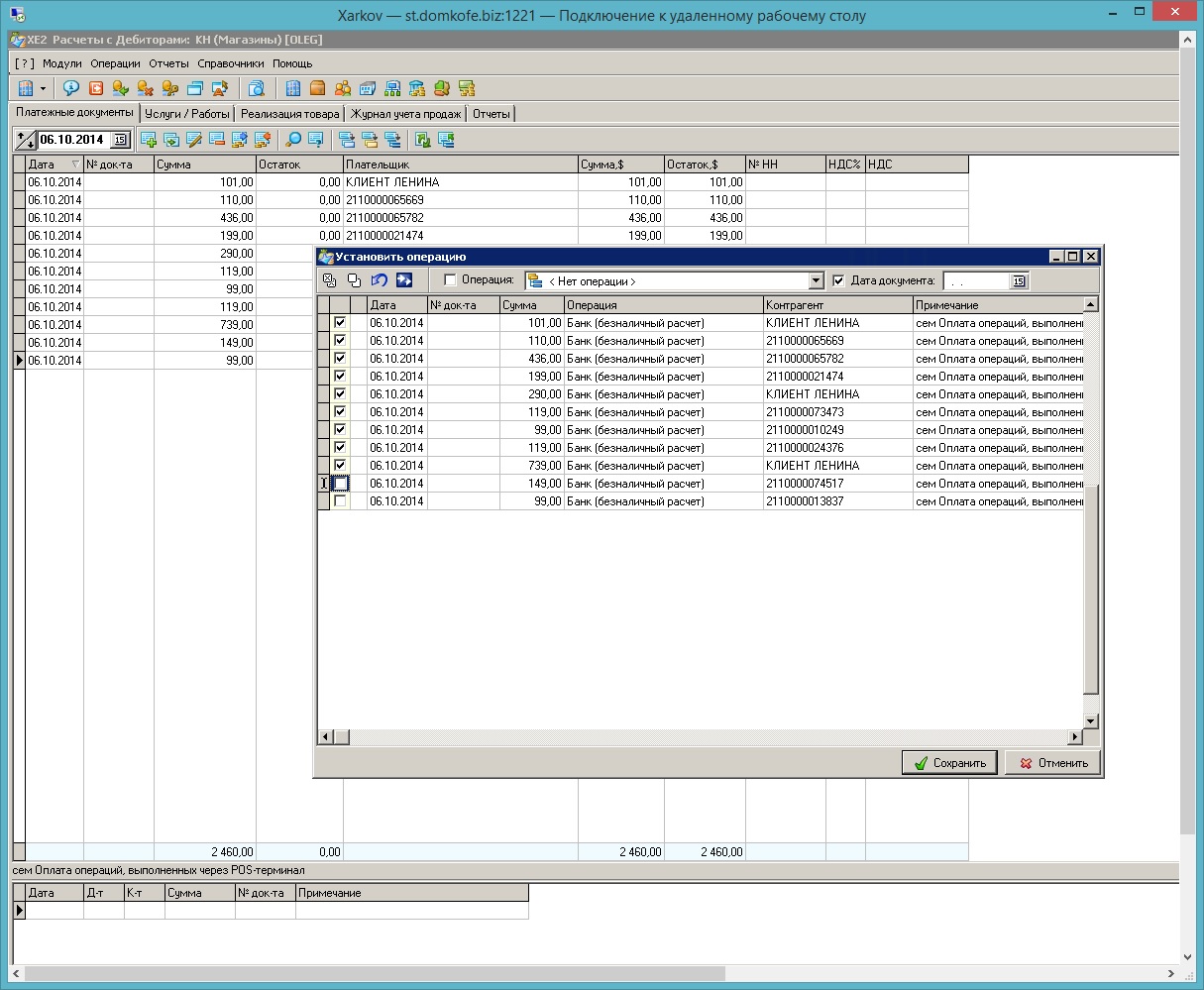Click the edit document pencil icon
Image resolution: width=1204 pixels, height=990 pixels.
pos(194,140)
